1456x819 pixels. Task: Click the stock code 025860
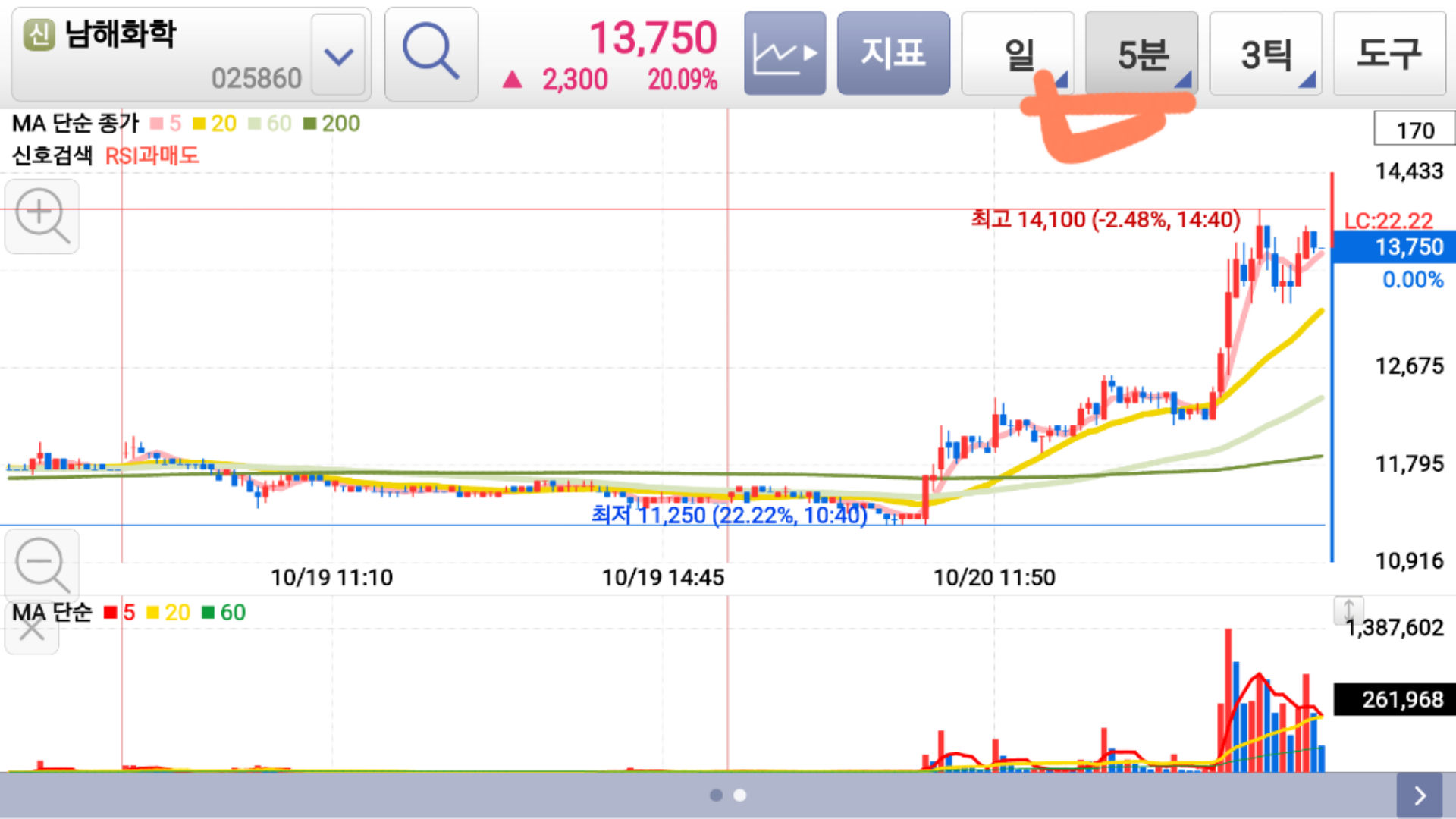(x=256, y=78)
